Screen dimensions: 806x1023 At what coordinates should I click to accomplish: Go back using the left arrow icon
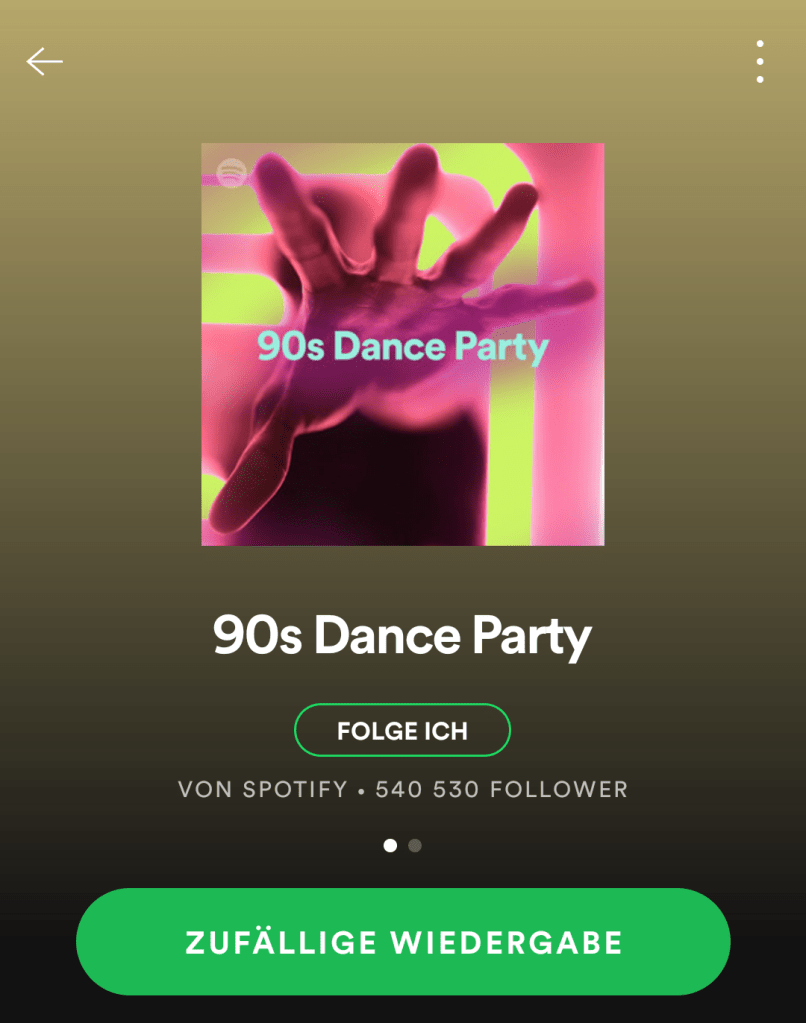point(44,61)
